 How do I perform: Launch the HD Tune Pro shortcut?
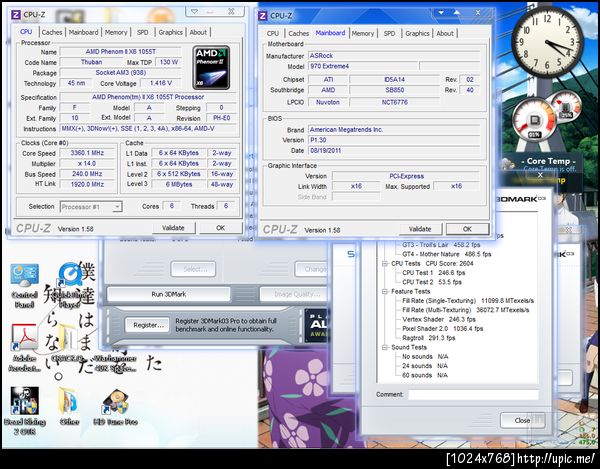point(115,407)
